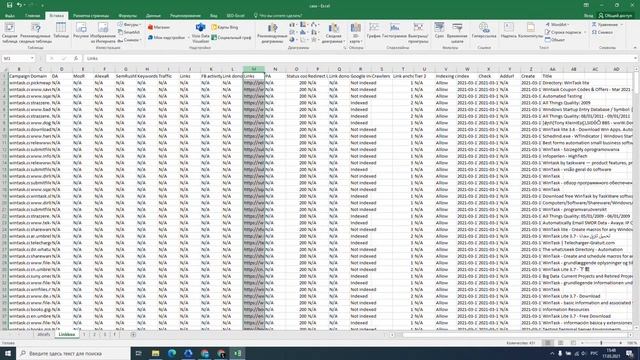The height and width of the screenshot is (360, 640).
Task: Insert a PivotTable (Сводная таблица)
Action: pos(9,33)
